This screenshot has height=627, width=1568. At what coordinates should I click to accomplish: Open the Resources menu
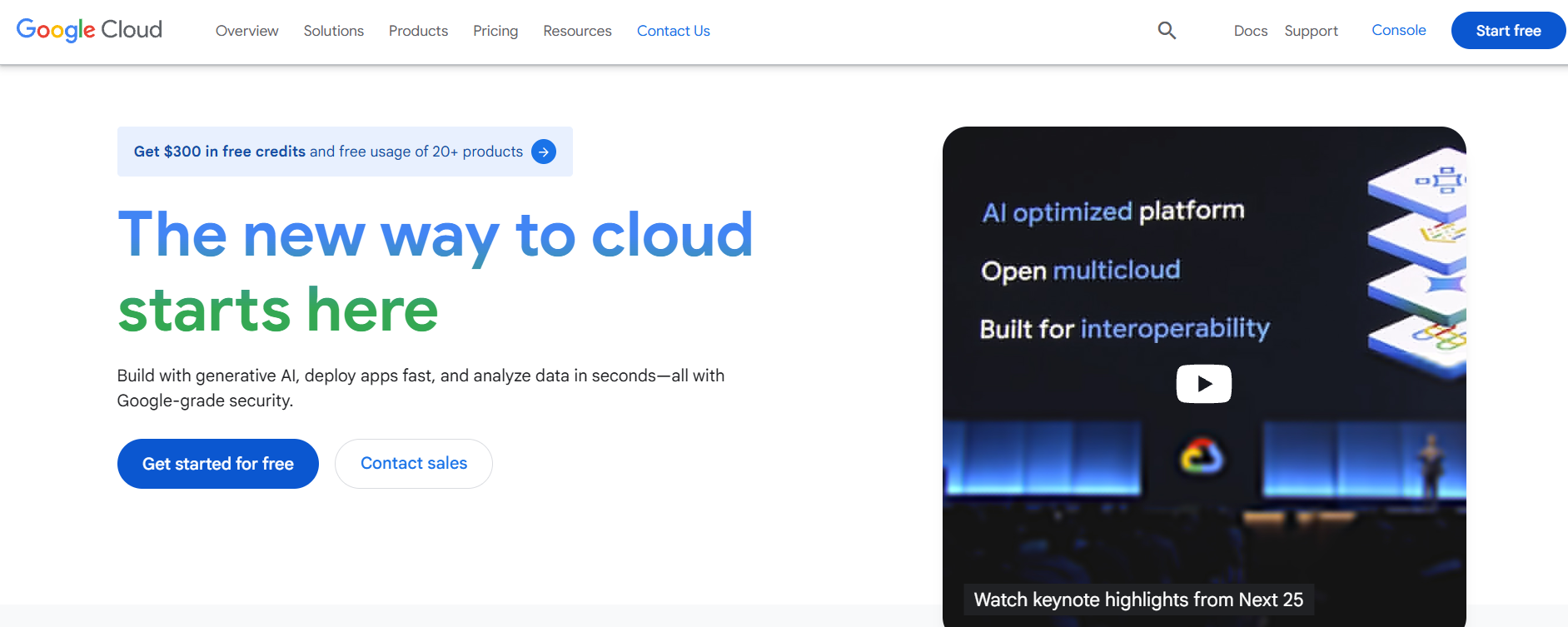[x=577, y=31]
